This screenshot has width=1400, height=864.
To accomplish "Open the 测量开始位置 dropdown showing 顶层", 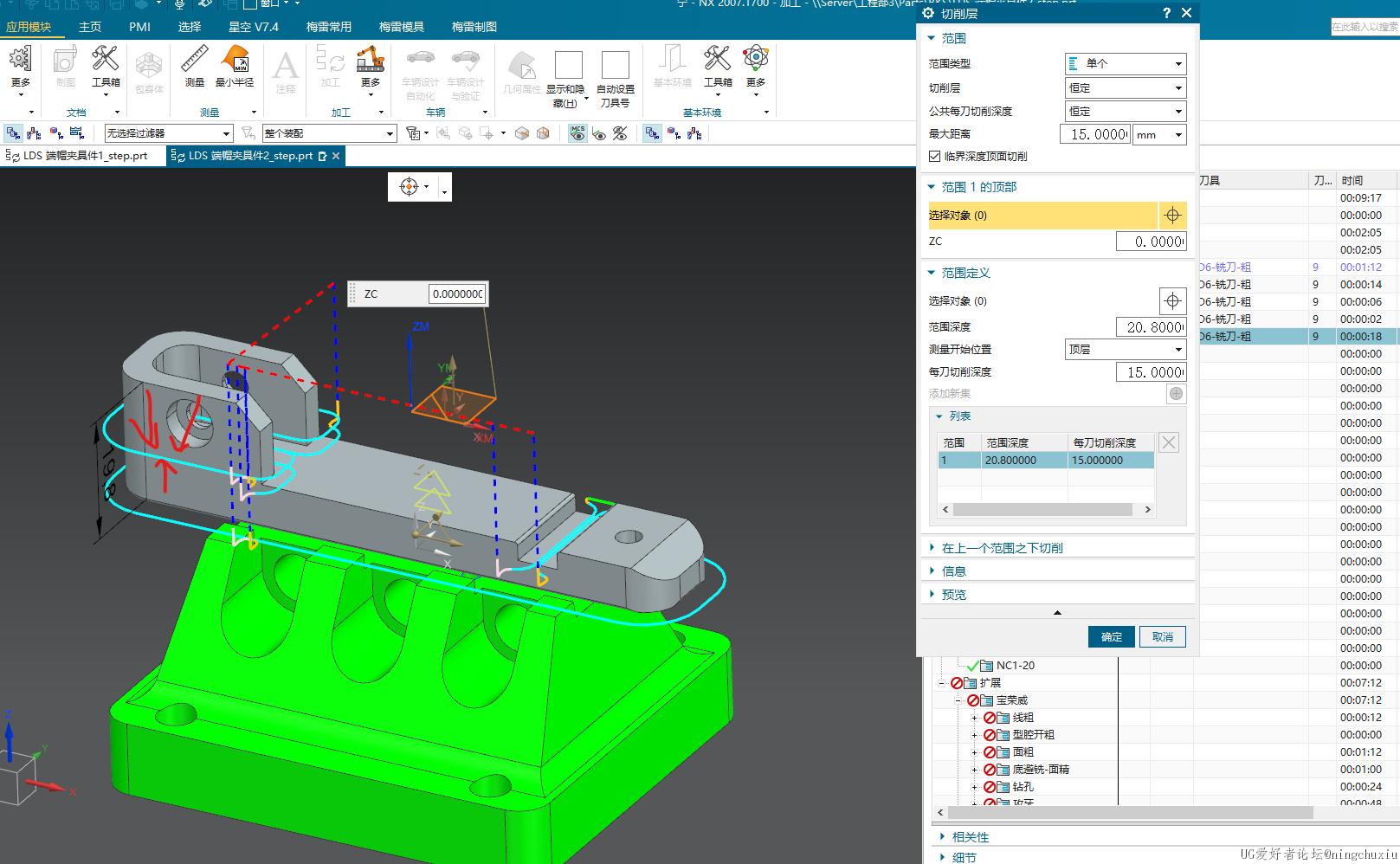I will [1125, 350].
